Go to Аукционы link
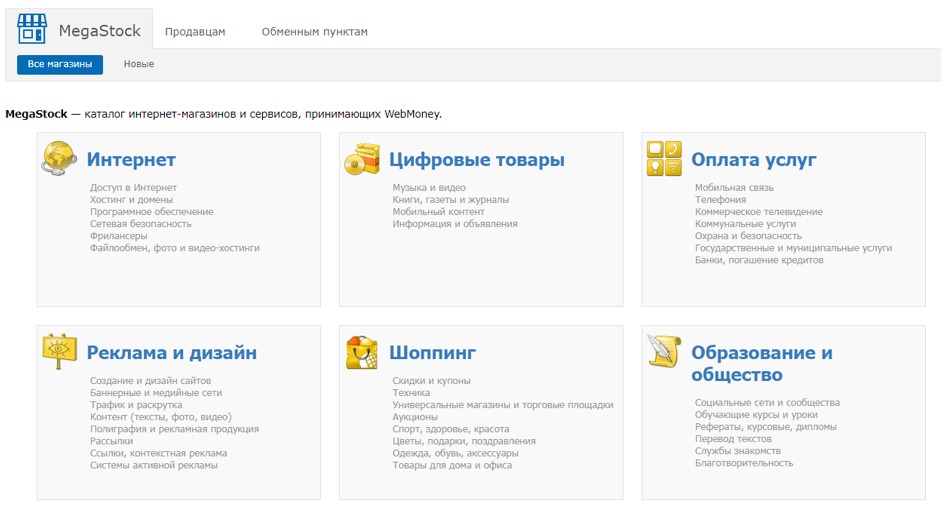948x505 pixels. click(x=415, y=417)
